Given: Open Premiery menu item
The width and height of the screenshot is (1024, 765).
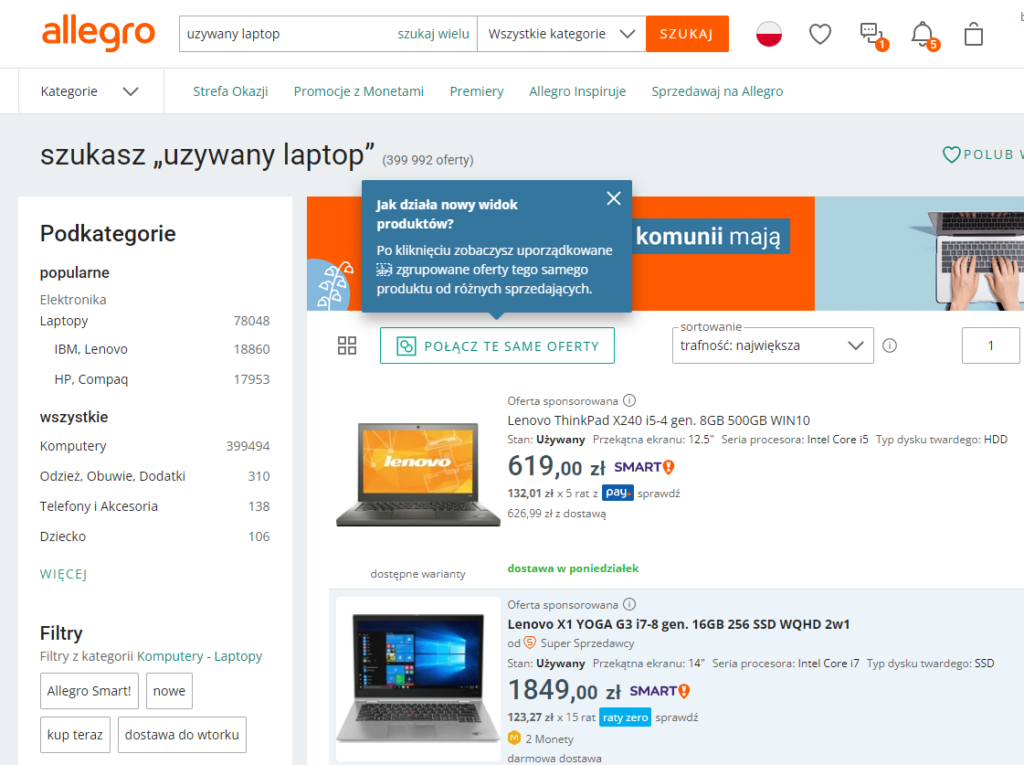Looking at the screenshot, I should (x=477, y=91).
